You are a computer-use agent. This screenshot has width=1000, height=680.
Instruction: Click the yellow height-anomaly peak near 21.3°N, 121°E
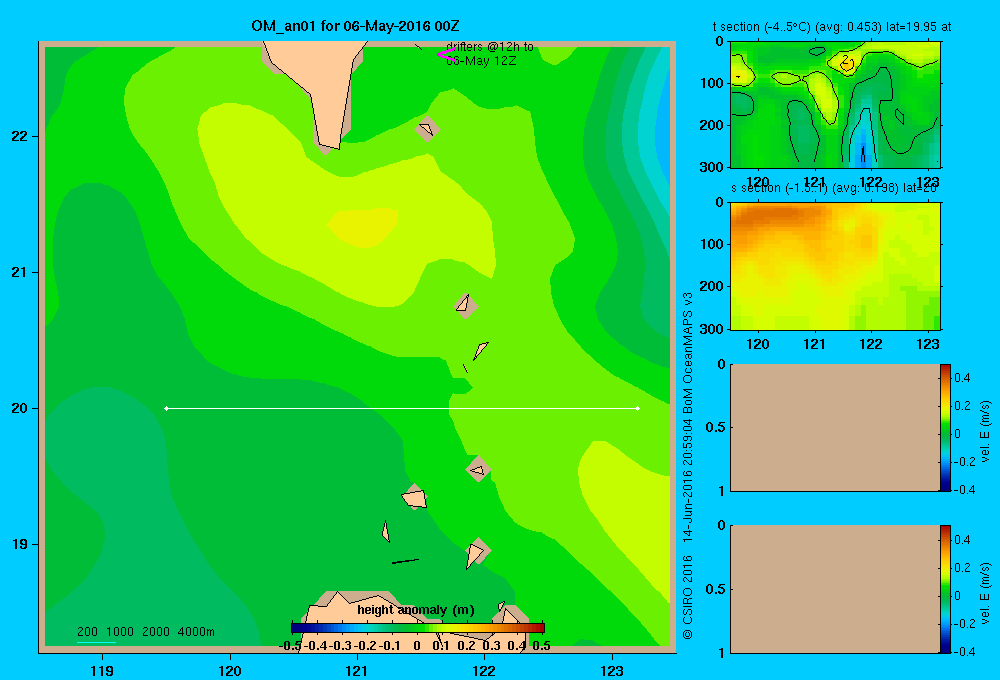click(x=364, y=226)
